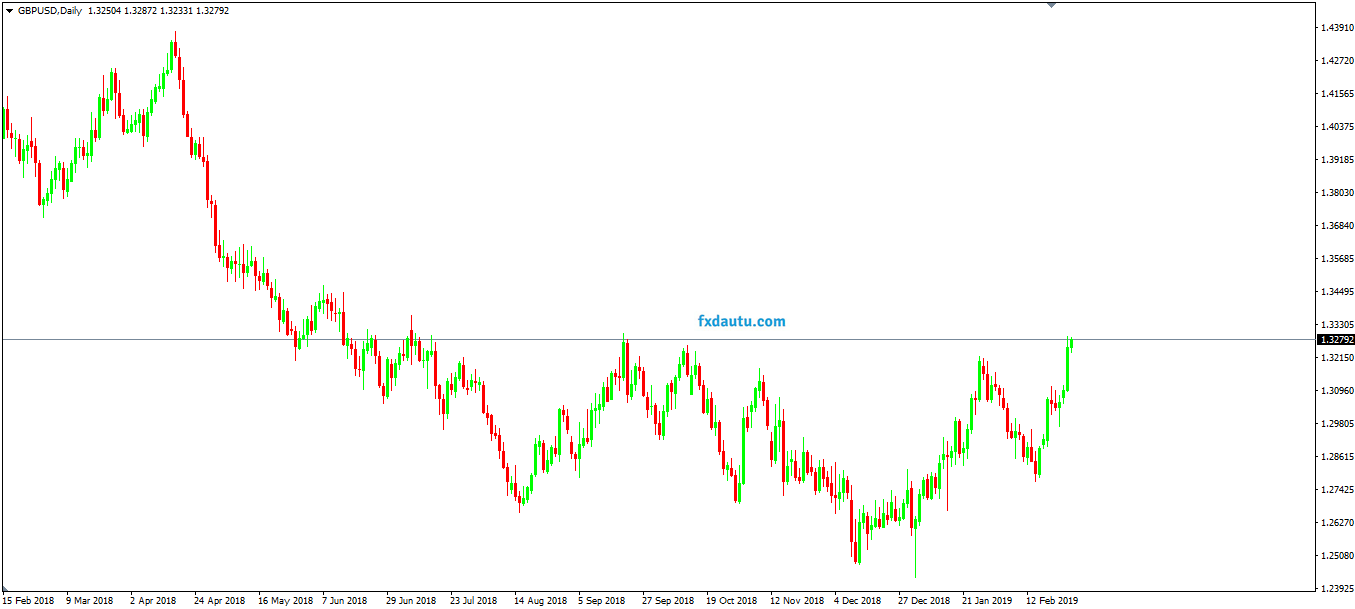Image resolution: width=1355 pixels, height=609 pixels.
Task: Select the 27 Dec 2018 date label
Action: [x=924, y=601]
